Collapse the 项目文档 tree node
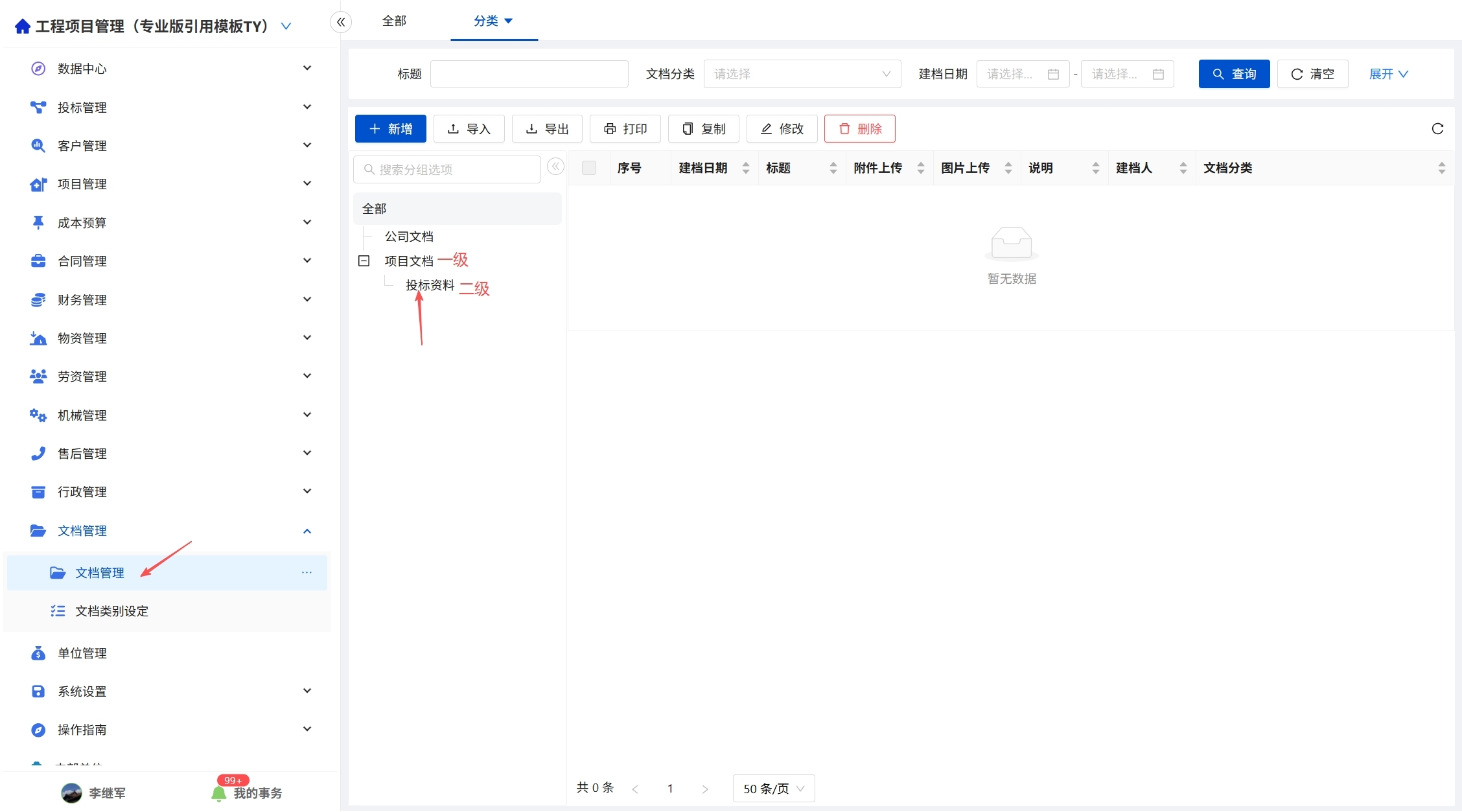The width and height of the screenshot is (1462, 812). click(364, 261)
